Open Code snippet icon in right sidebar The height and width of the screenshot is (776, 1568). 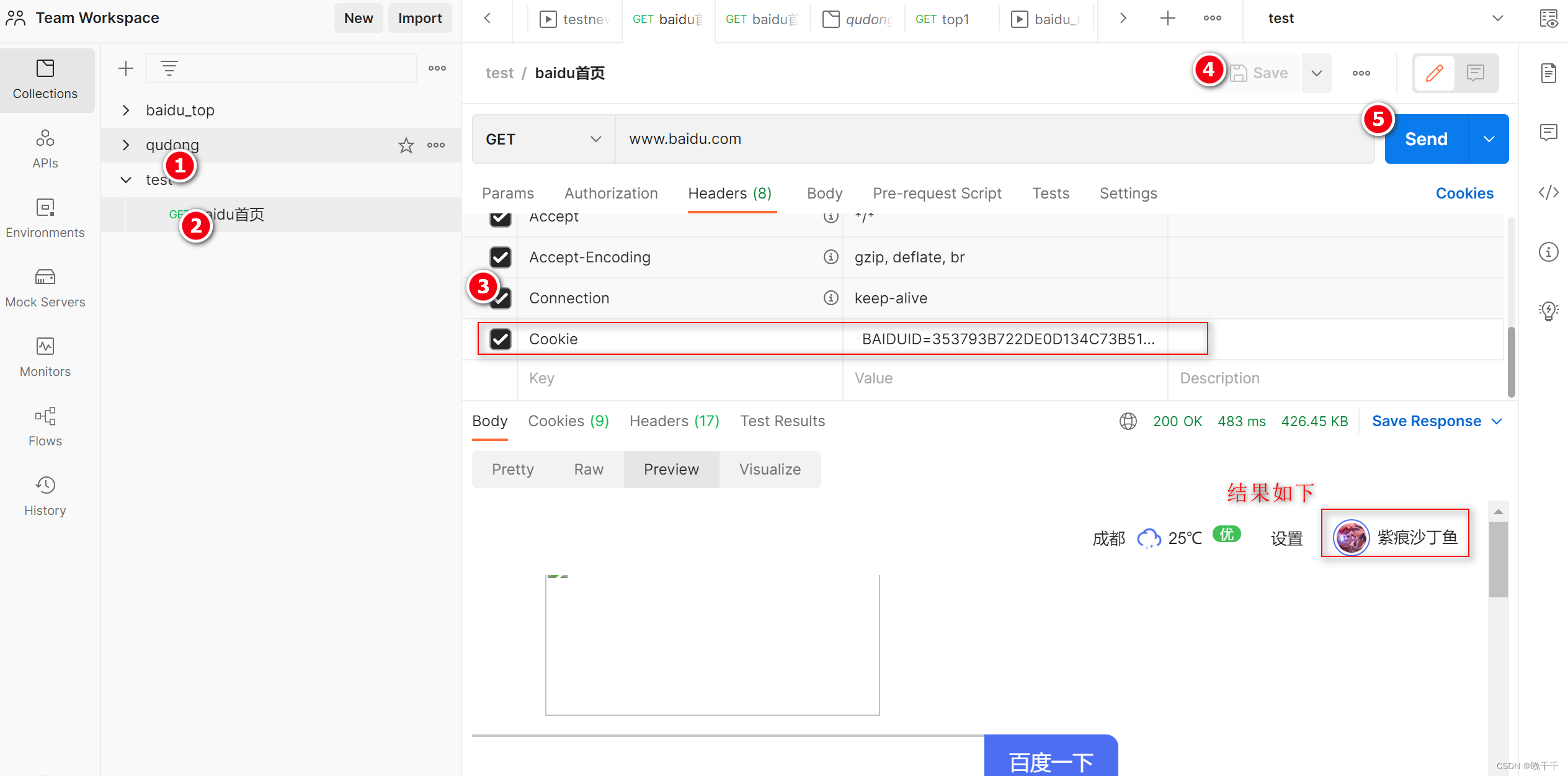click(1549, 192)
